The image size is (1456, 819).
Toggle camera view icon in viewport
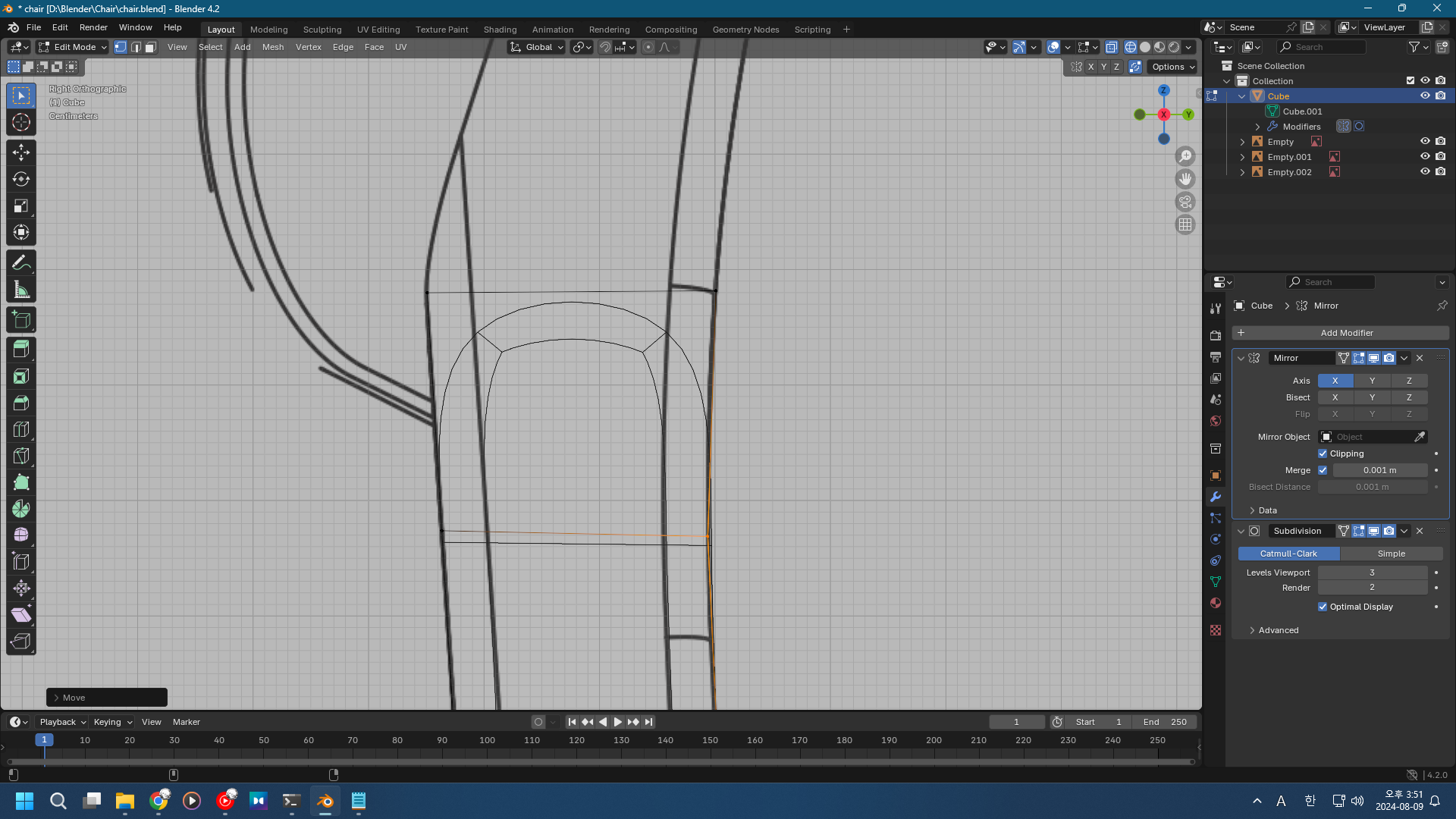pos(1185,202)
